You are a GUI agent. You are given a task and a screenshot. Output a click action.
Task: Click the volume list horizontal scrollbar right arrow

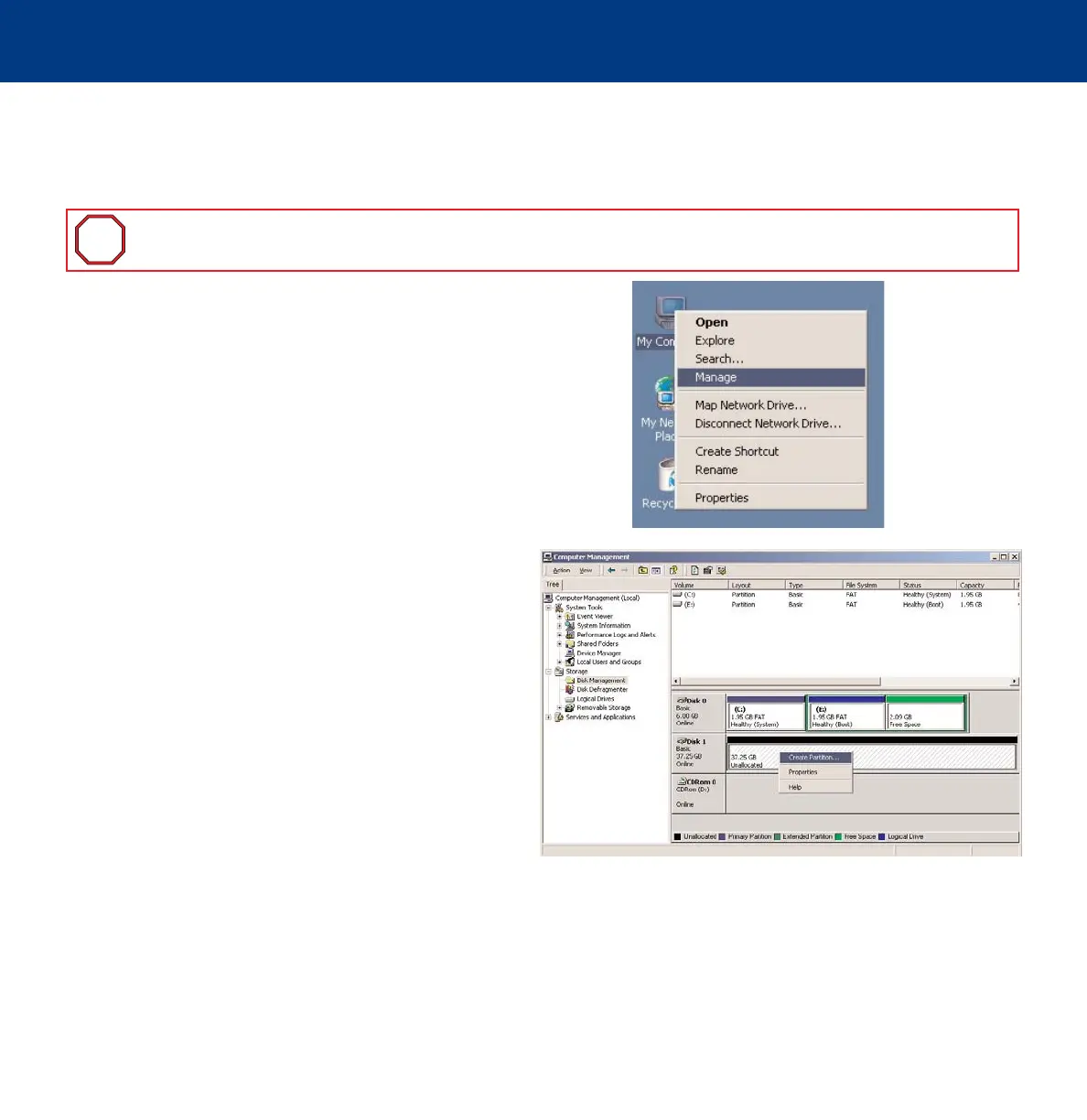click(1014, 682)
